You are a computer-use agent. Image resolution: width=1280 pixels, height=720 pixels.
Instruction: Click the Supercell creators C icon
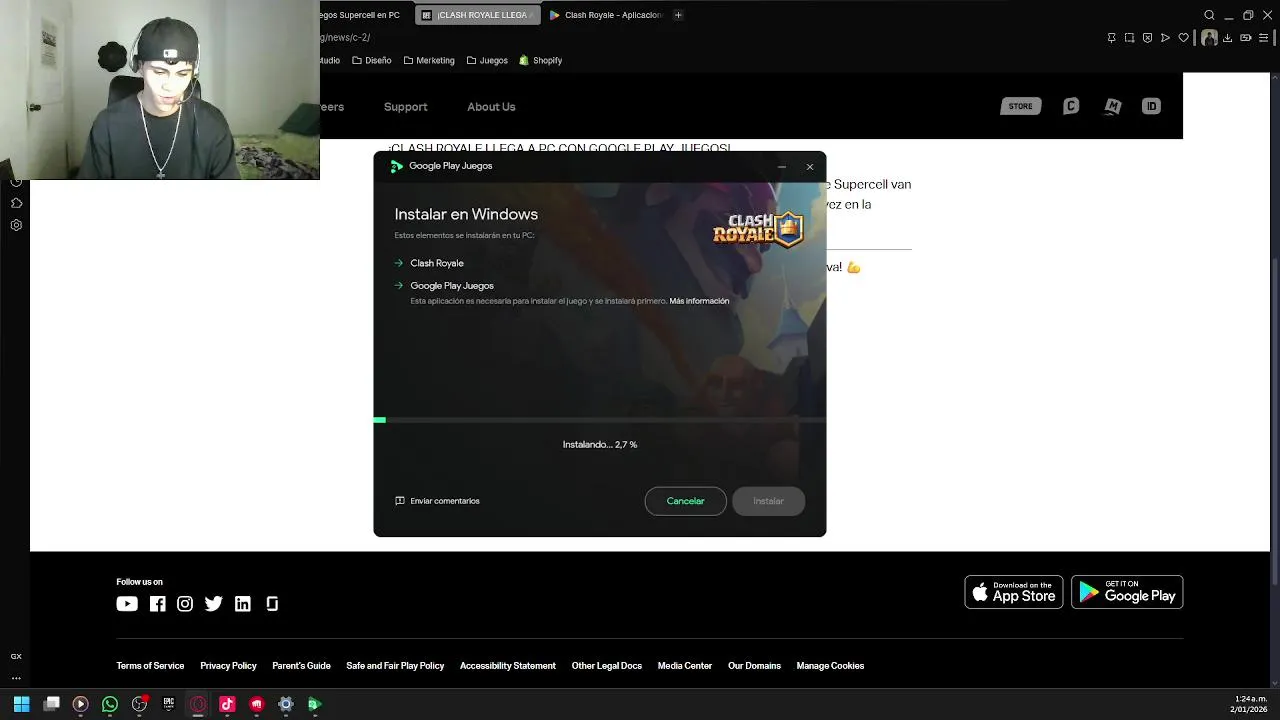(1071, 106)
